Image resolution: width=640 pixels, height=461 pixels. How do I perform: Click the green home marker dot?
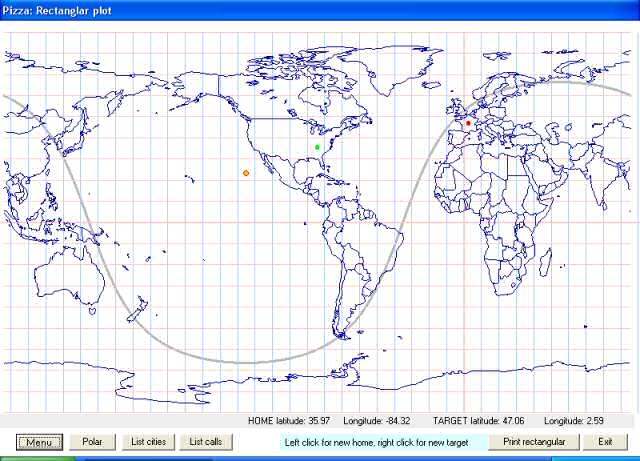coord(318,147)
